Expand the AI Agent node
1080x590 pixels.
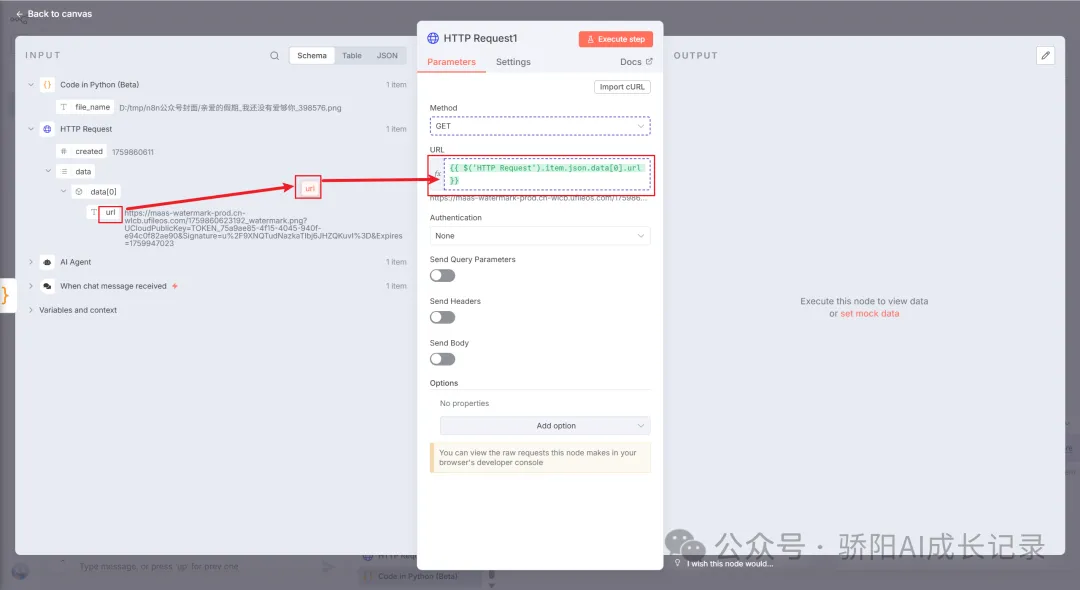(x=31, y=262)
